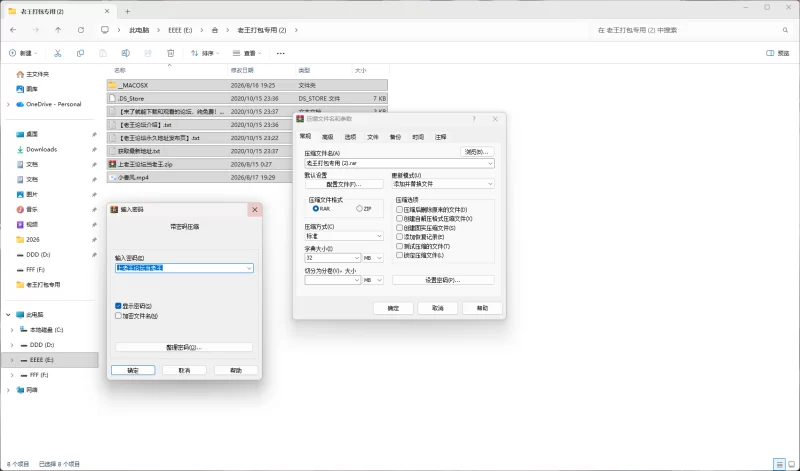Enable 锁定压缩文件 checkbox

399,255
